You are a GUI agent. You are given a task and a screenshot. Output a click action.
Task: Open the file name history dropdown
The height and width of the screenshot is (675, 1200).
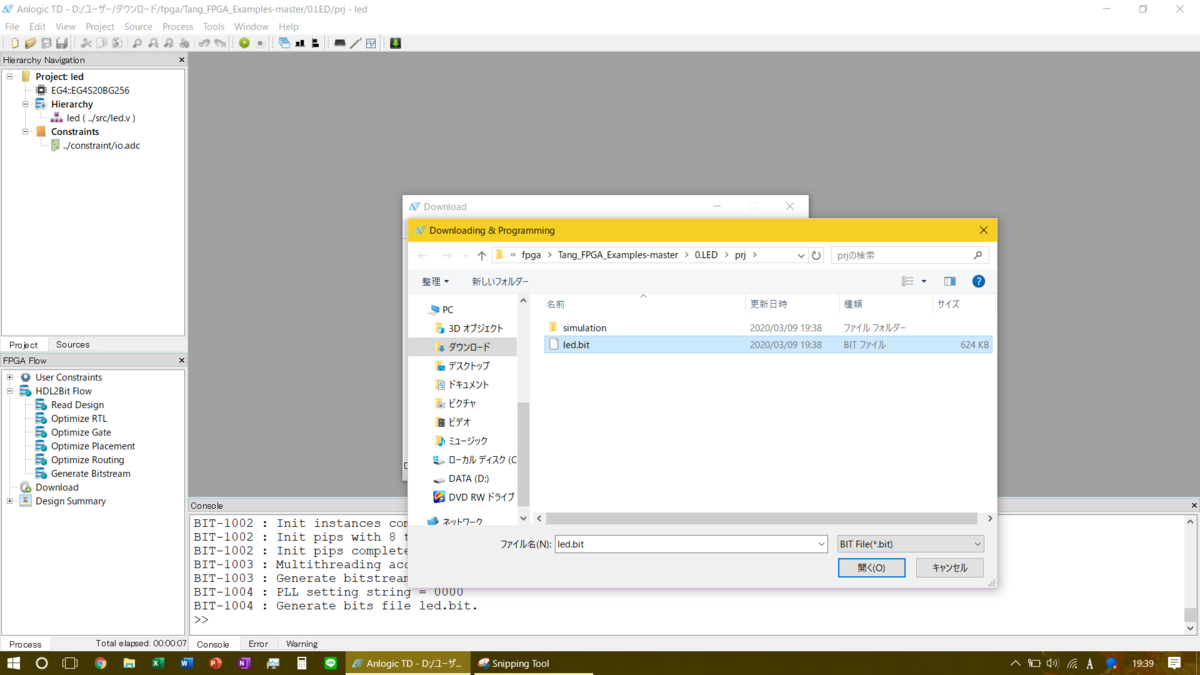point(821,544)
